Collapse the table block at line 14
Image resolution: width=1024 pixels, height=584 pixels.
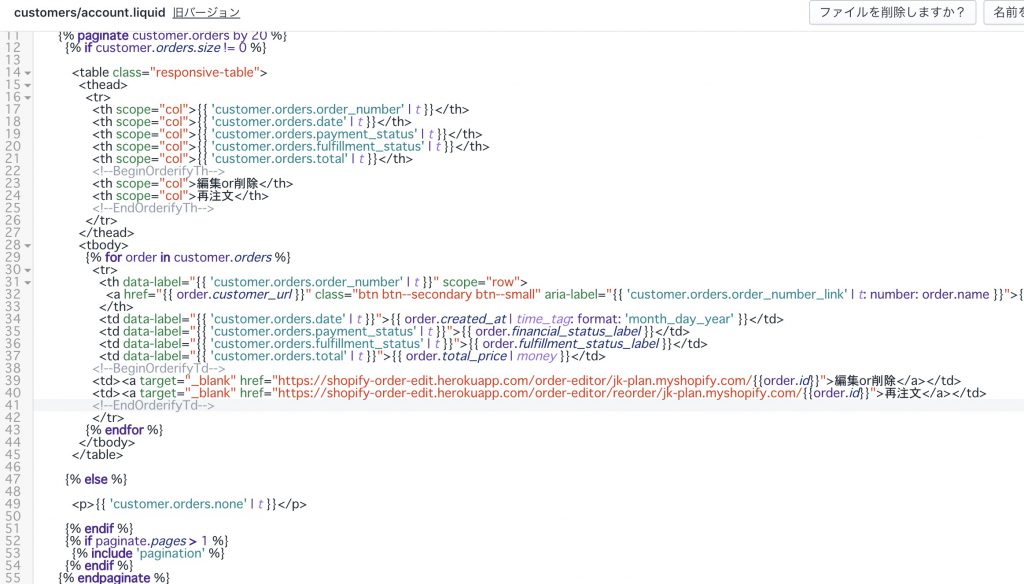28,73
